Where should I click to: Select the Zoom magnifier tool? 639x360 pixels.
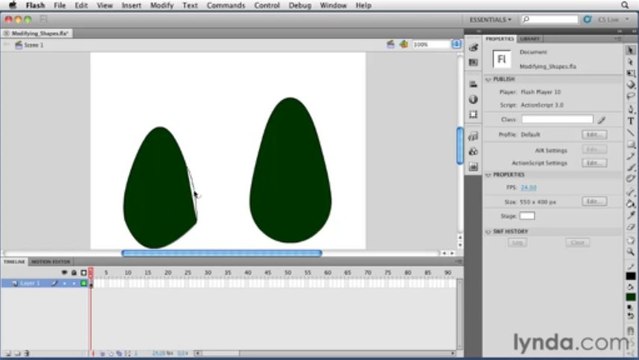pos(631,252)
